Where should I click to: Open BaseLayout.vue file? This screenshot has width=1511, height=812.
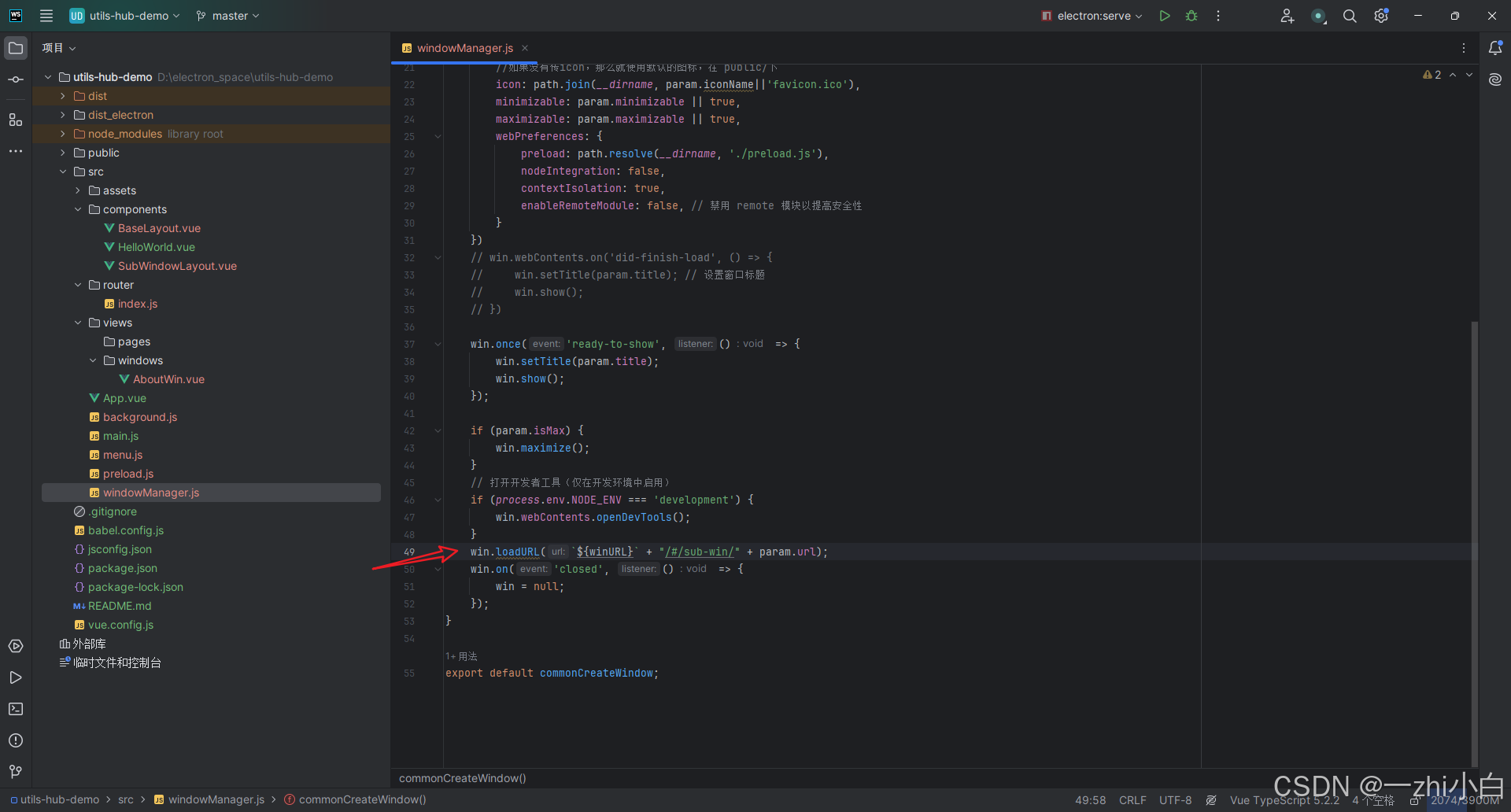pos(159,228)
